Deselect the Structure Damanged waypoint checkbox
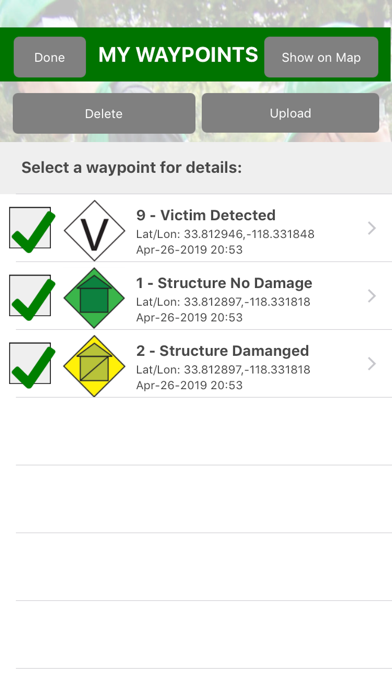Image resolution: width=392 pixels, height=696 pixels. click(30, 364)
